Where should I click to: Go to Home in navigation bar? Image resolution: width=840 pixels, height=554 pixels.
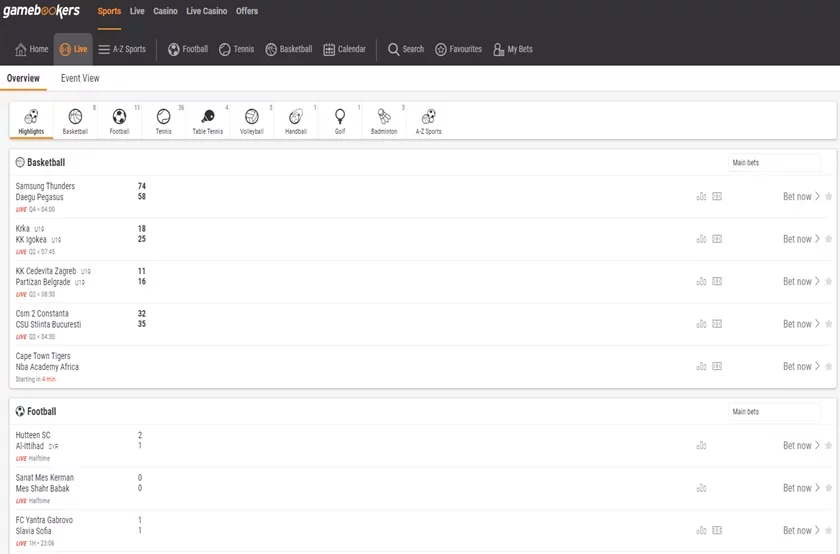click(x=32, y=49)
